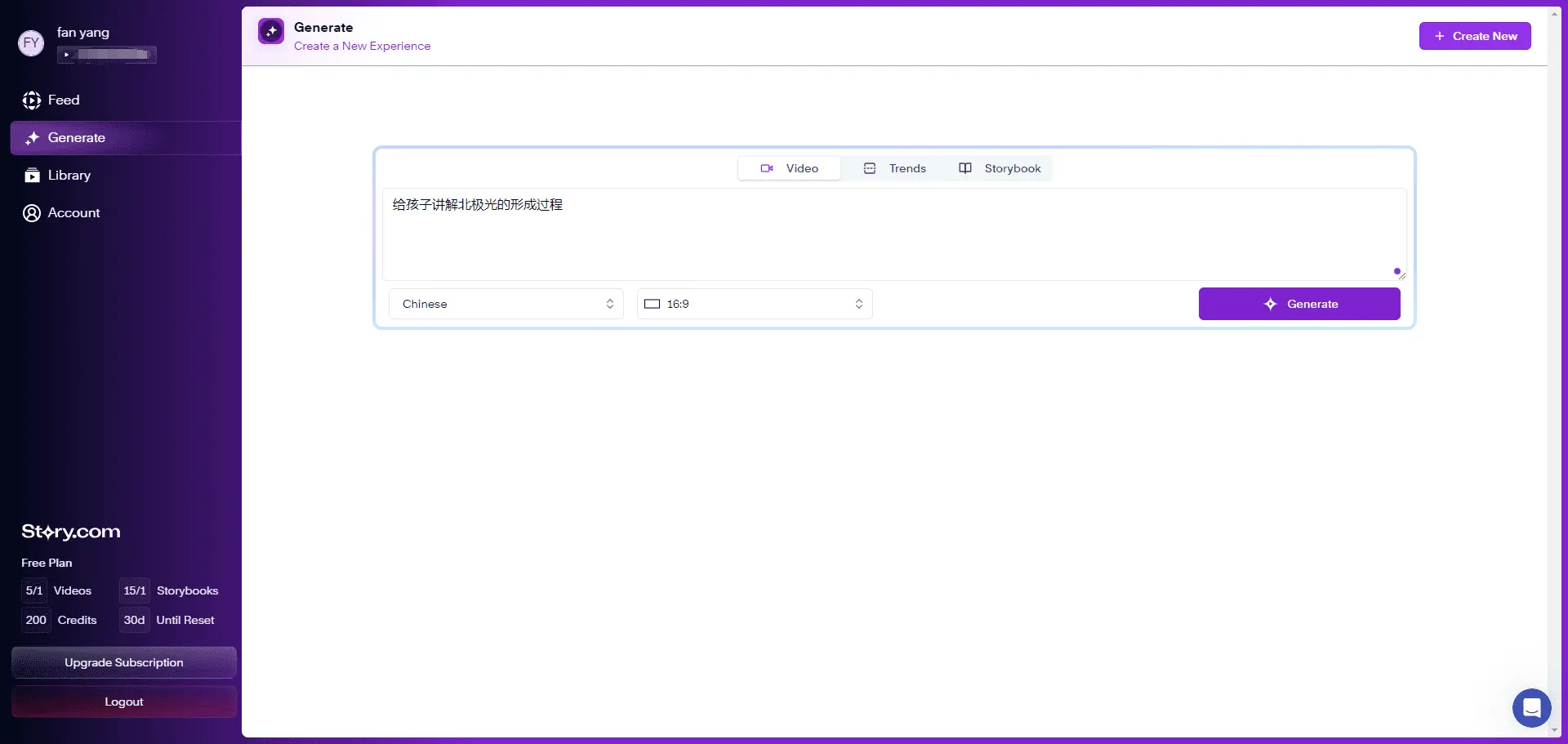Click Upgrade Subscription button
This screenshot has width=1568, height=744.
(x=124, y=662)
